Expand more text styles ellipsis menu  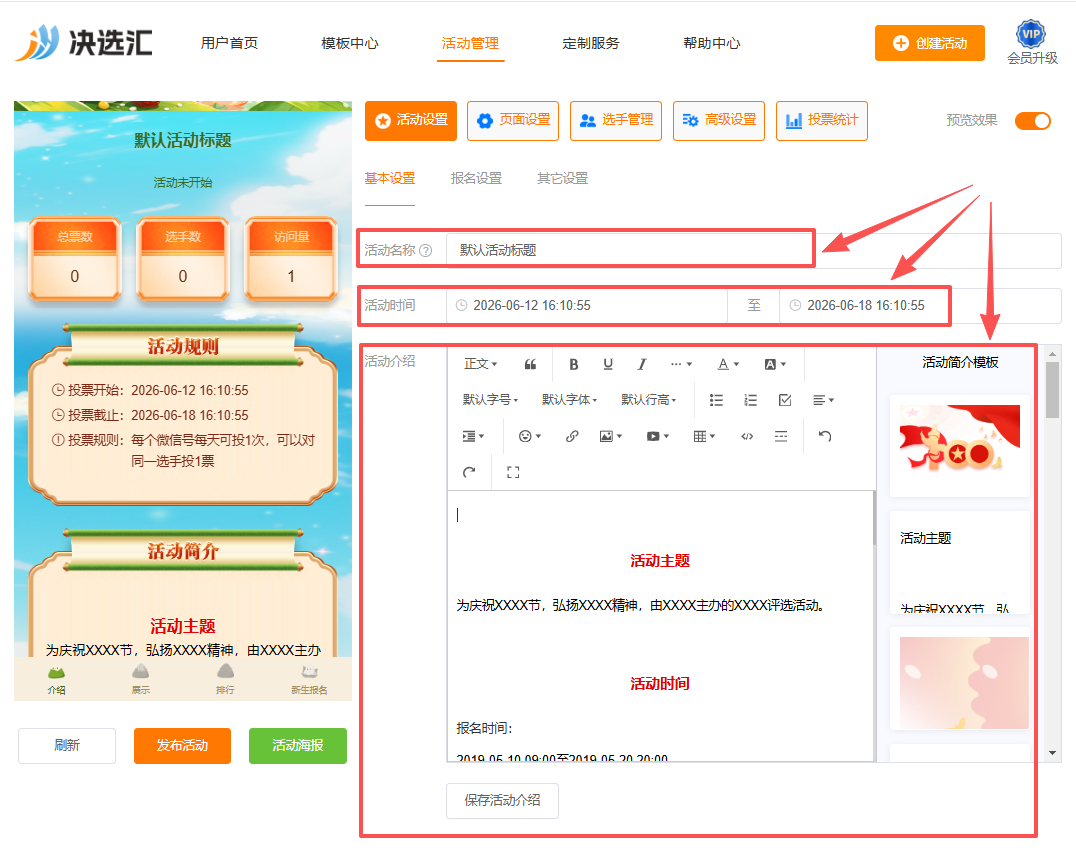click(681, 364)
